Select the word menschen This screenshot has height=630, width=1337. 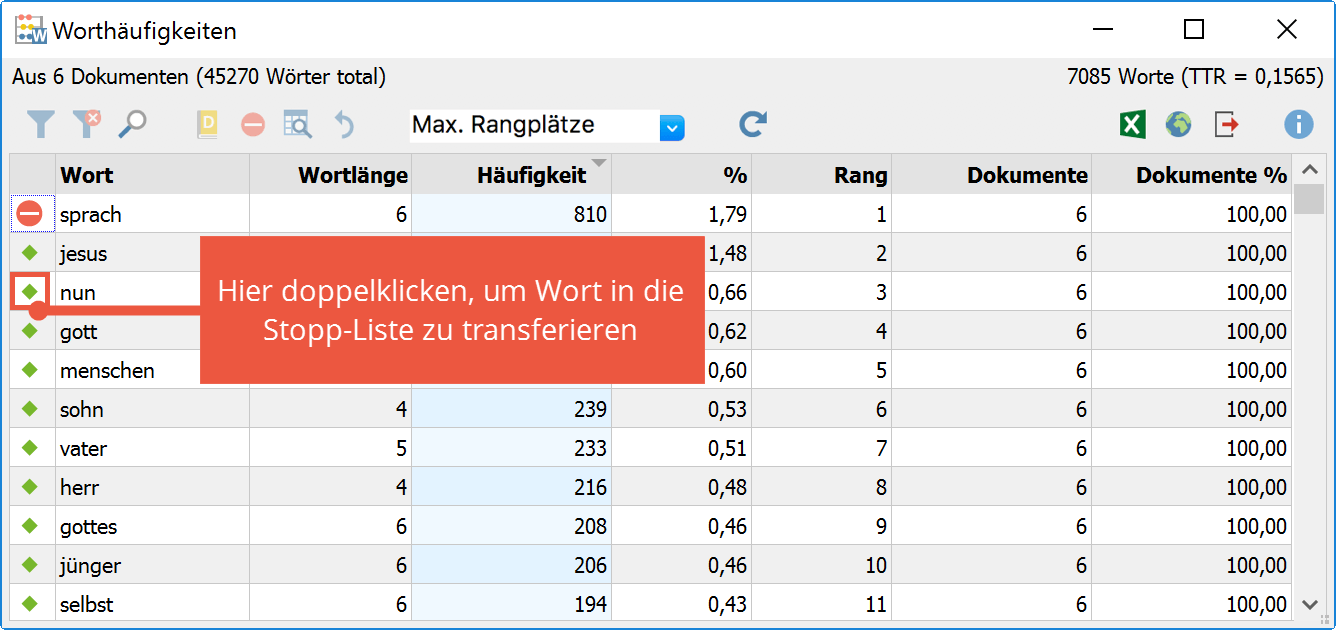click(x=107, y=370)
